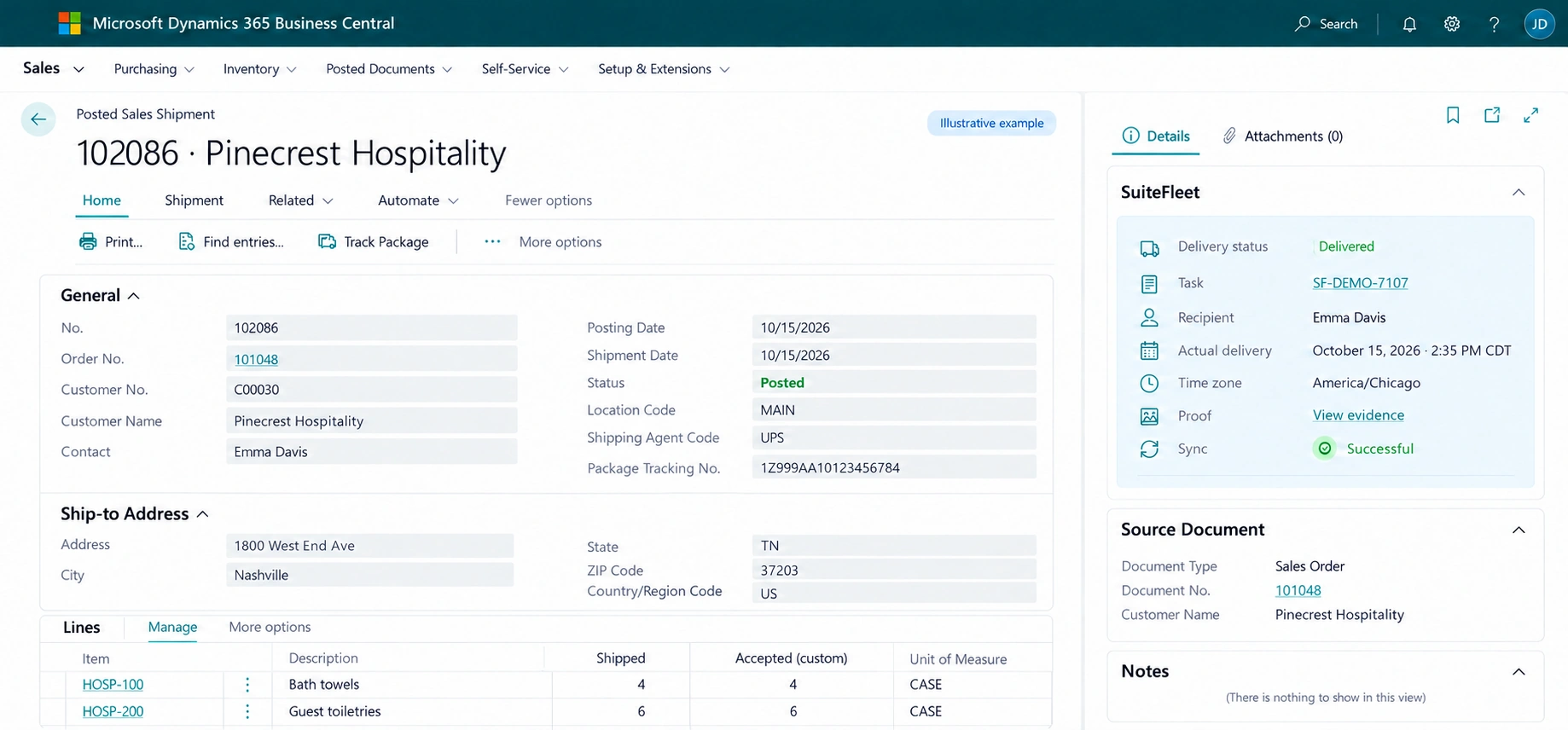Open the Automate menu
Screen dimensions: 1568x730
coord(418,200)
